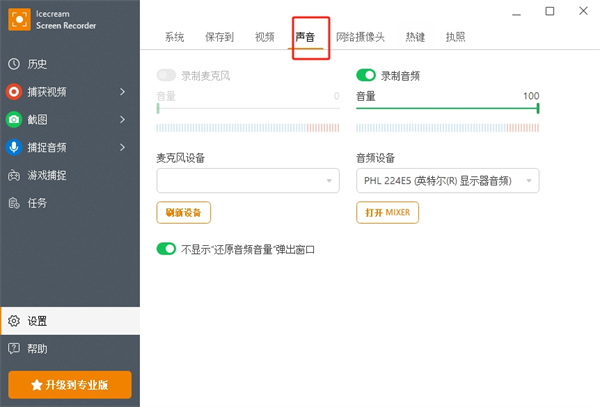The height and width of the screenshot is (407, 600).
Task: Click the green Screenshot camera icon
Action: (14, 120)
